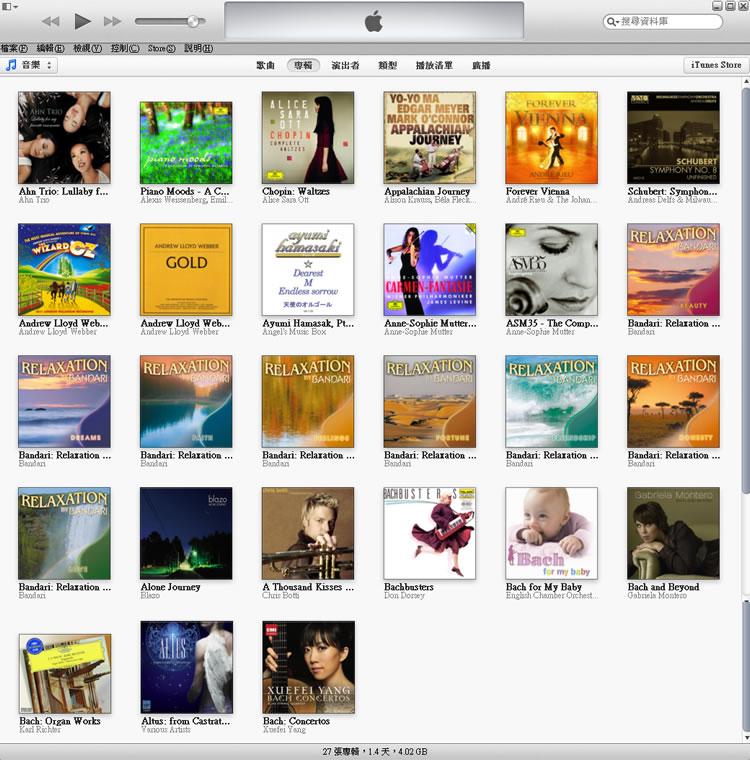The width and height of the screenshot is (750, 760).
Task: Open the 控制(C) menu
Action: click(125, 48)
